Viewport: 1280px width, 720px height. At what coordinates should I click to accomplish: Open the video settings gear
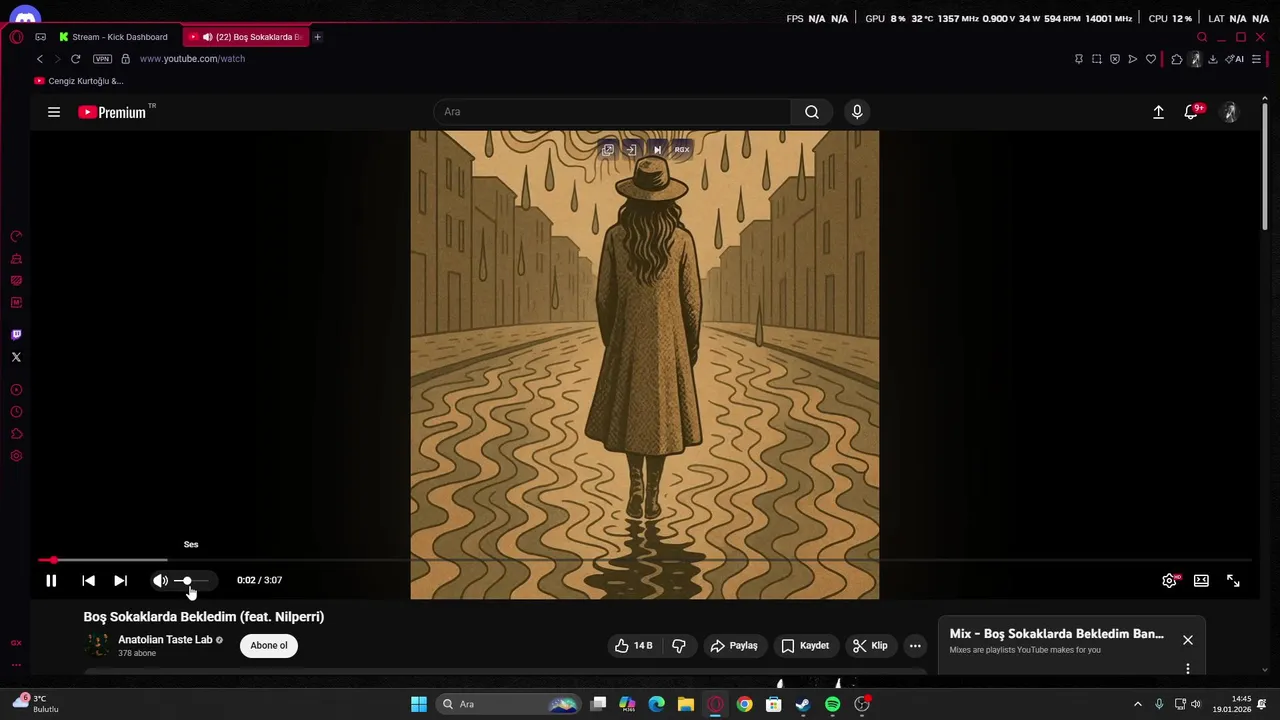pyautogui.click(x=1169, y=580)
